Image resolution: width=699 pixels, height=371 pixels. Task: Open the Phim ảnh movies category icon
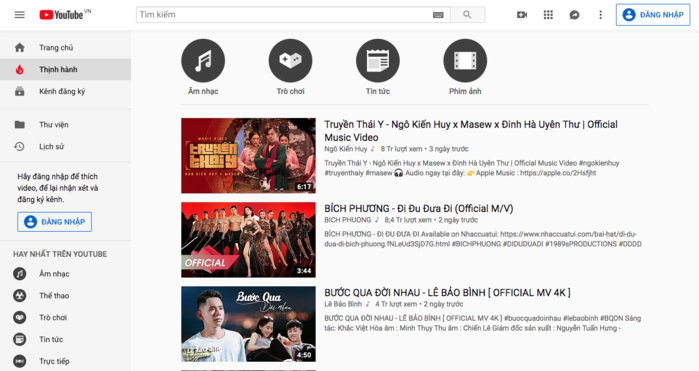point(465,61)
